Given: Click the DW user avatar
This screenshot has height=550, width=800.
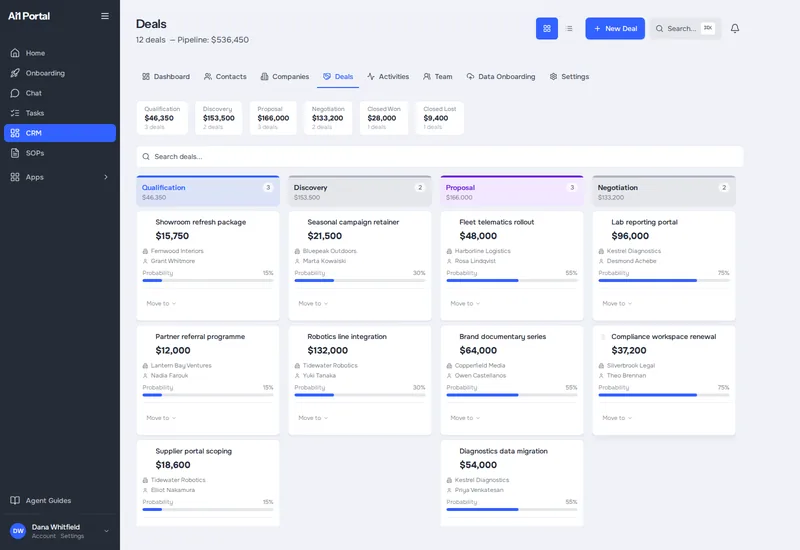Looking at the screenshot, I should (18, 531).
